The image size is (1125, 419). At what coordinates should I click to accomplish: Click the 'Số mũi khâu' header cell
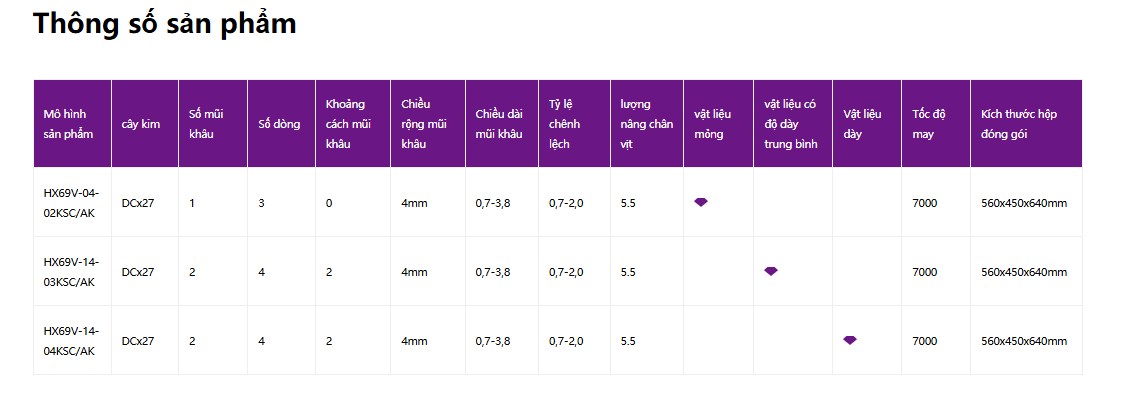pos(213,124)
